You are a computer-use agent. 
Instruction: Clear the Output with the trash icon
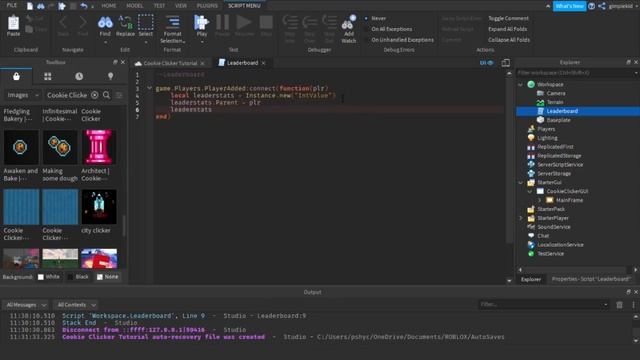(619, 305)
